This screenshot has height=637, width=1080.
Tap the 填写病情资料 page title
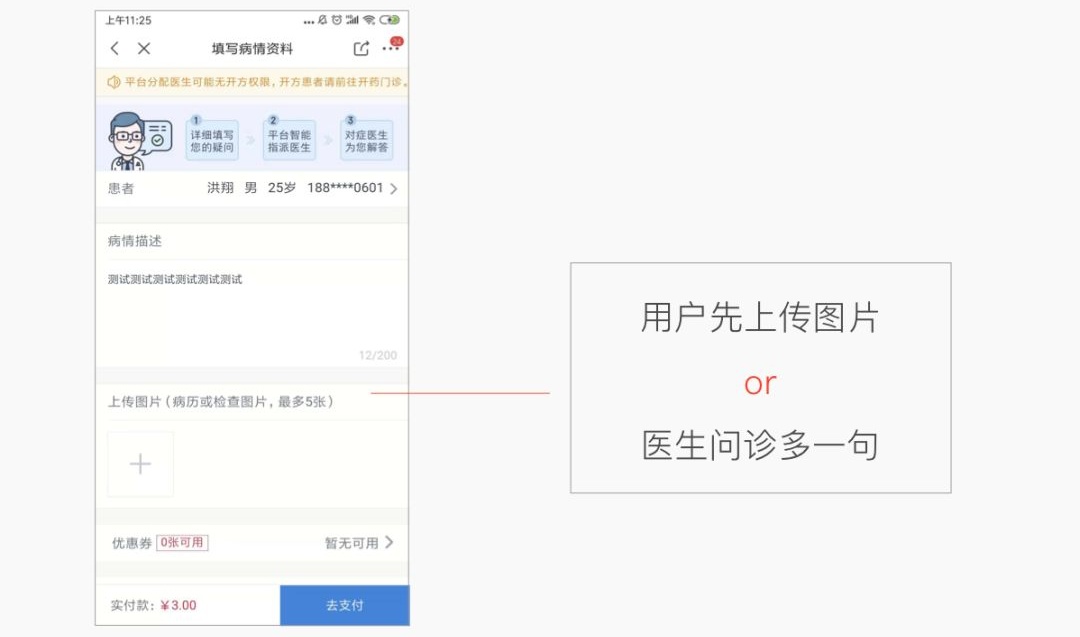(252, 49)
